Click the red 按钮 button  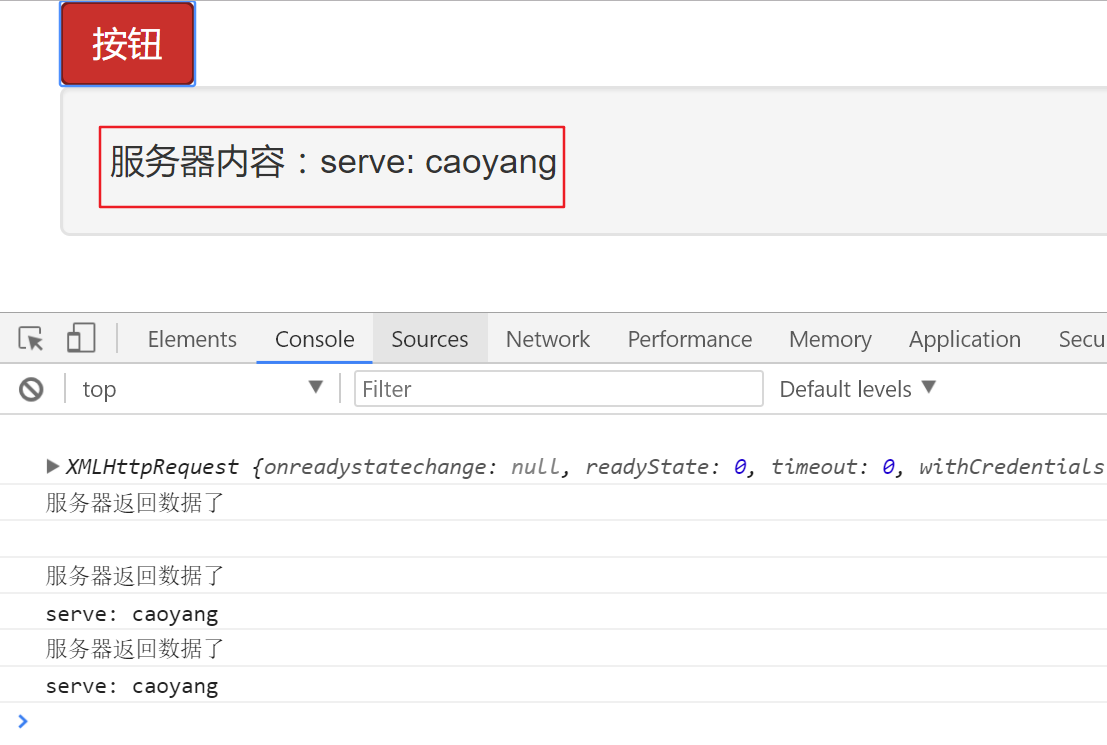127,44
